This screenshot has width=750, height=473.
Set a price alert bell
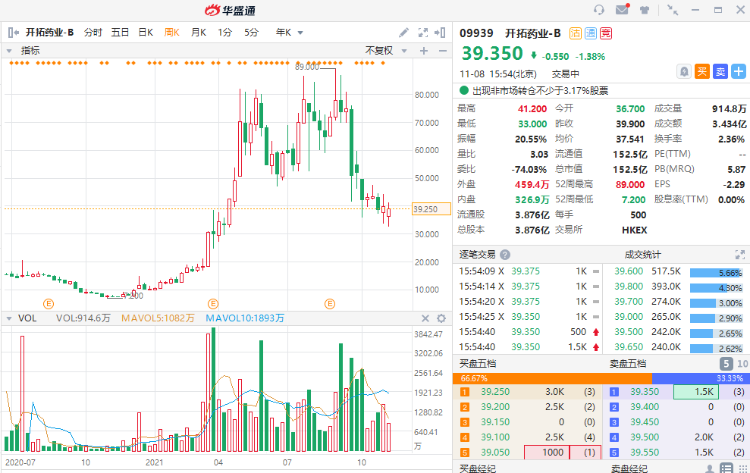coord(684,72)
